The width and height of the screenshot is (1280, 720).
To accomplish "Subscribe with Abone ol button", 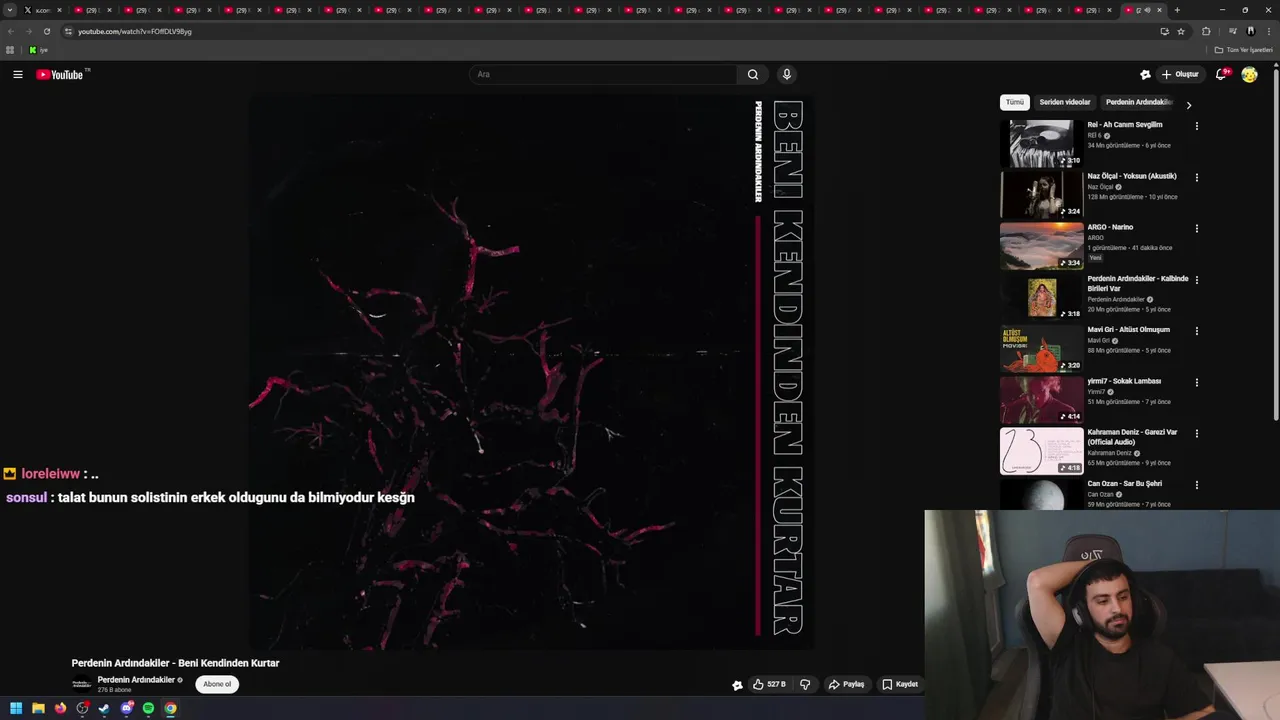I will 217,684.
